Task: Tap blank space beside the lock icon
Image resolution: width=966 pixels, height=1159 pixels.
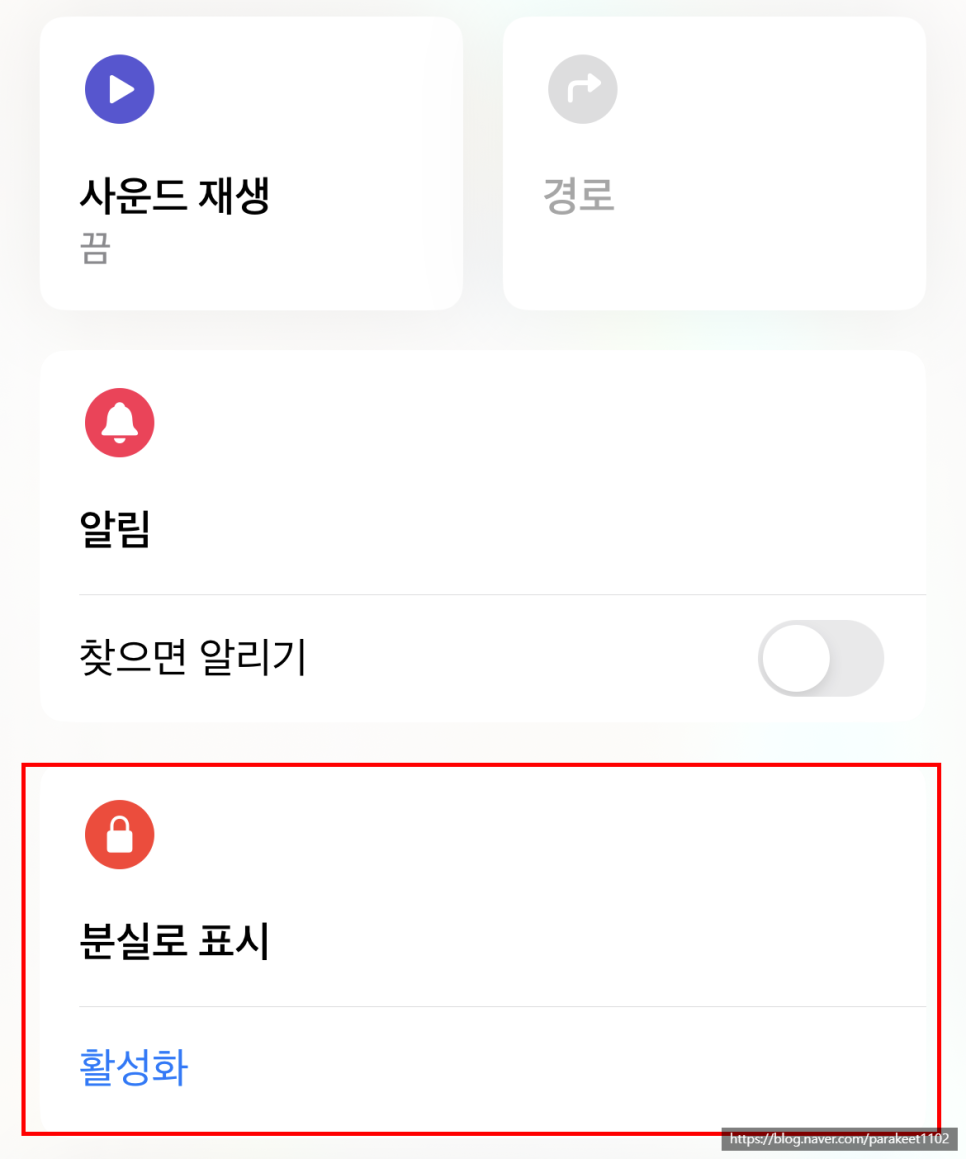Action: tap(517, 835)
